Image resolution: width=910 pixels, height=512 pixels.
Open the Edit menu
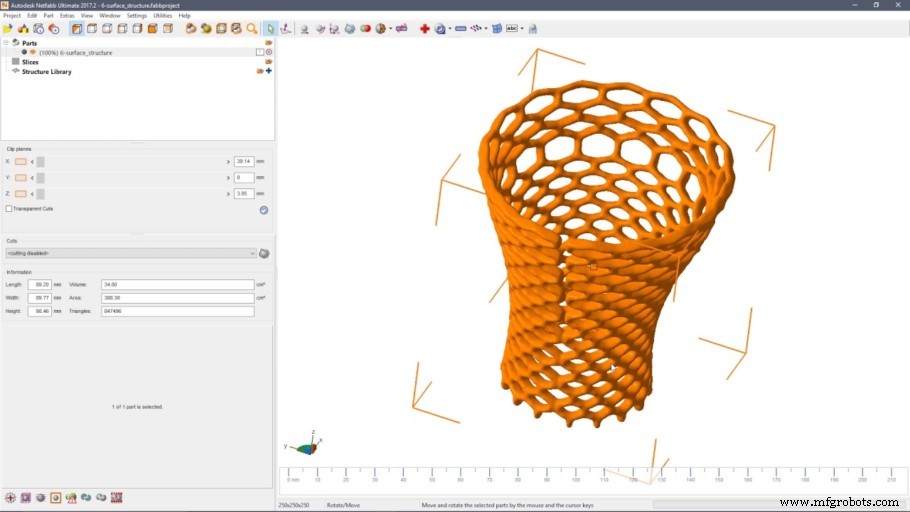[x=32, y=16]
